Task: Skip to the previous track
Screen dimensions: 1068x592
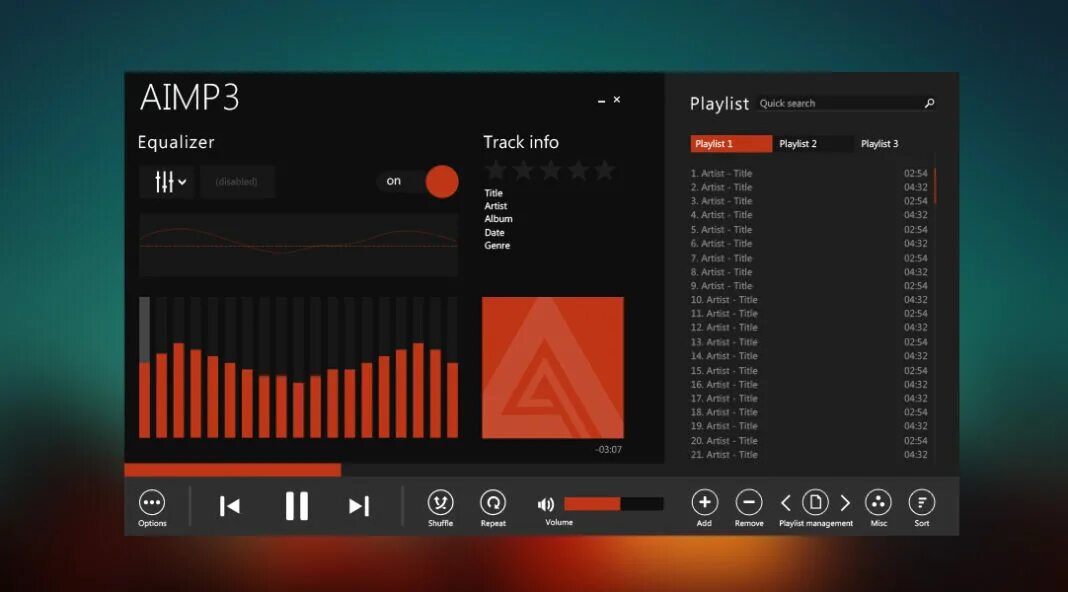Action: [230, 506]
